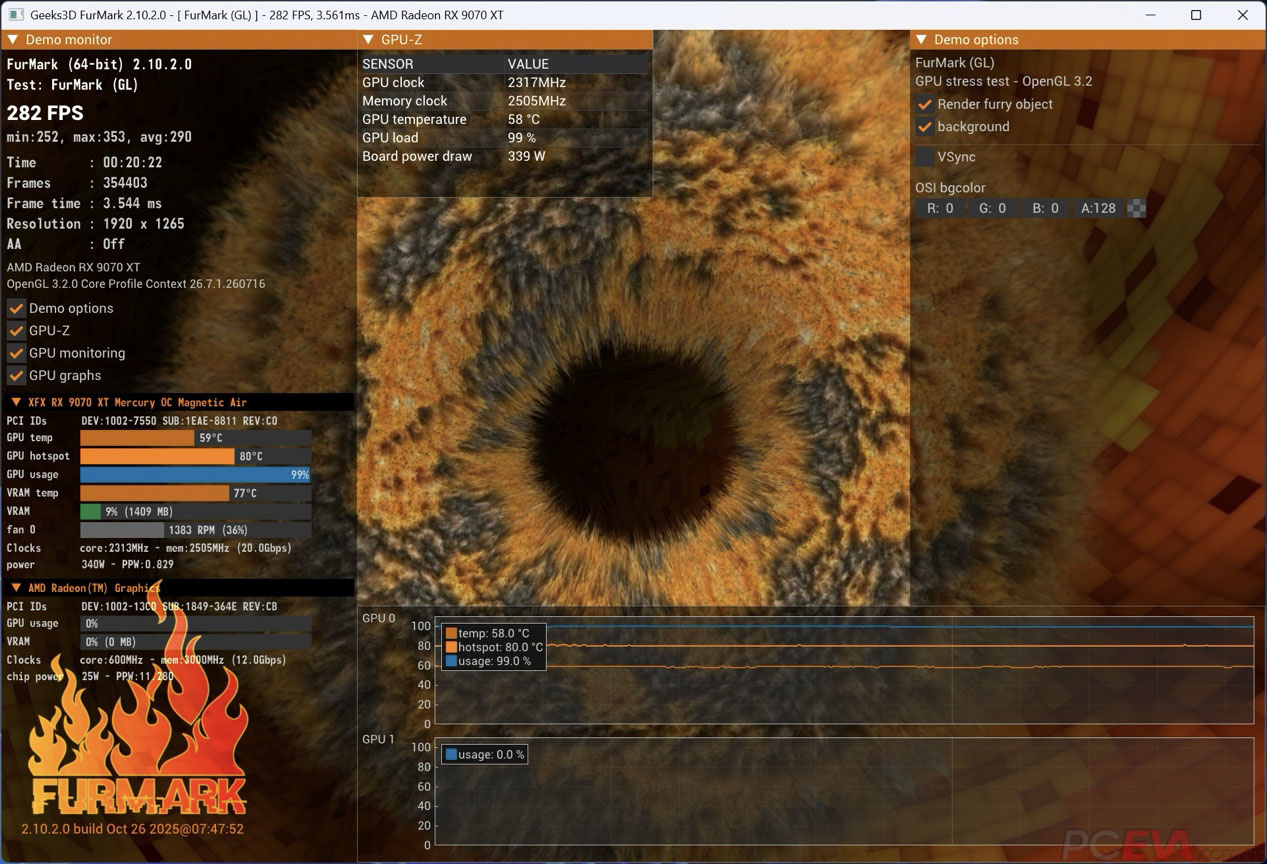The height and width of the screenshot is (864, 1267).
Task: Click the GPU load 99 % row
Action: [x=505, y=138]
